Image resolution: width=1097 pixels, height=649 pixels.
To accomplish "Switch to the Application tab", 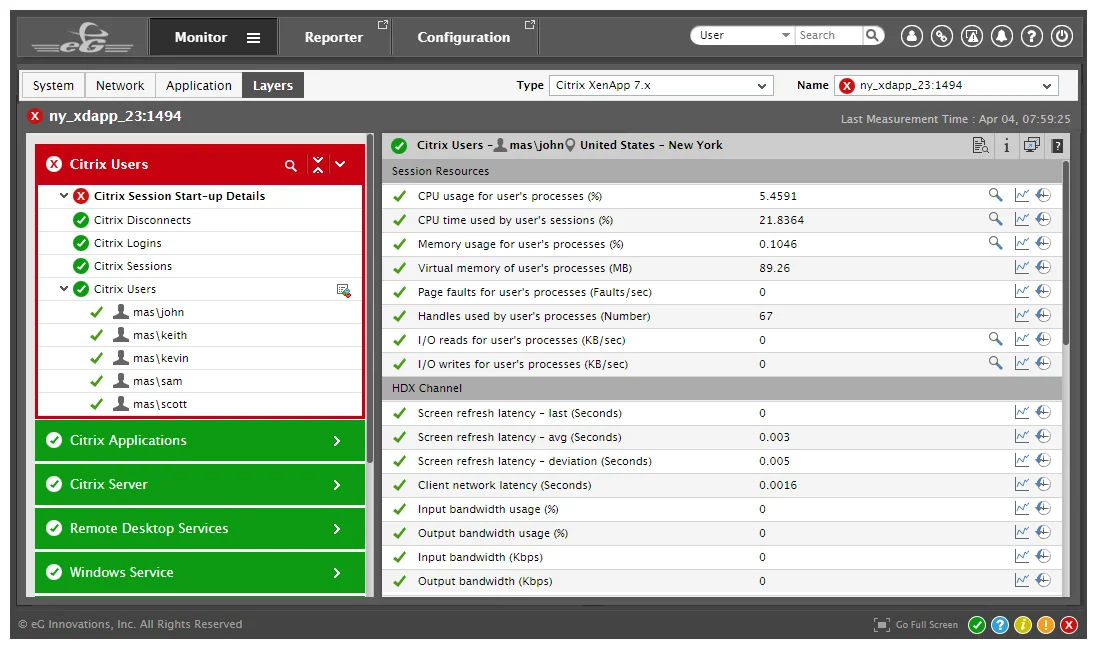I will pos(199,85).
